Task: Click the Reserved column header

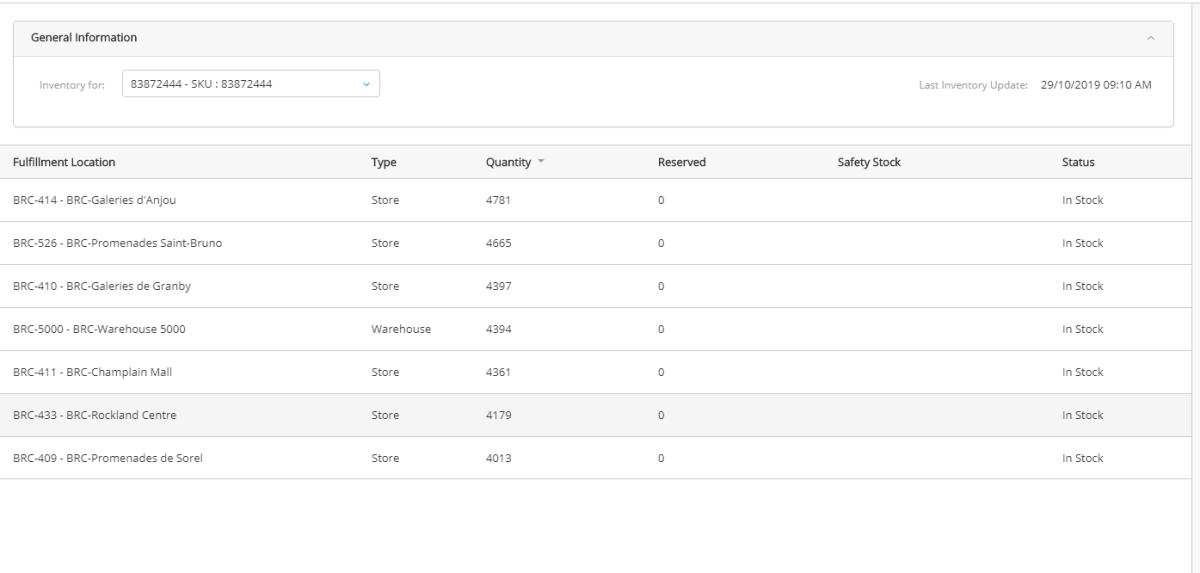Action: [682, 162]
